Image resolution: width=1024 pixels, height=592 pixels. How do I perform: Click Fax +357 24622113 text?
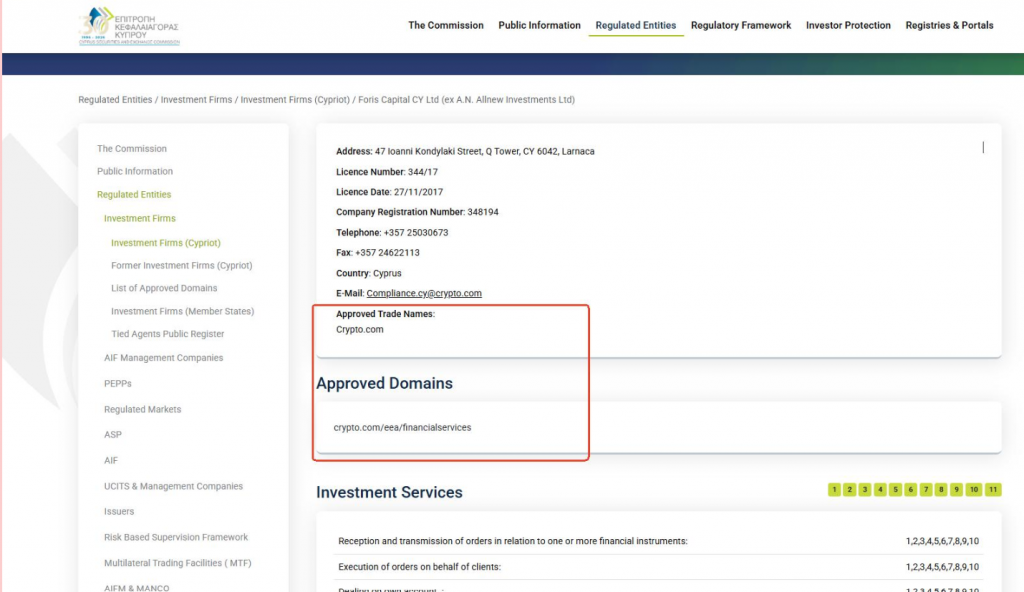click(377, 253)
